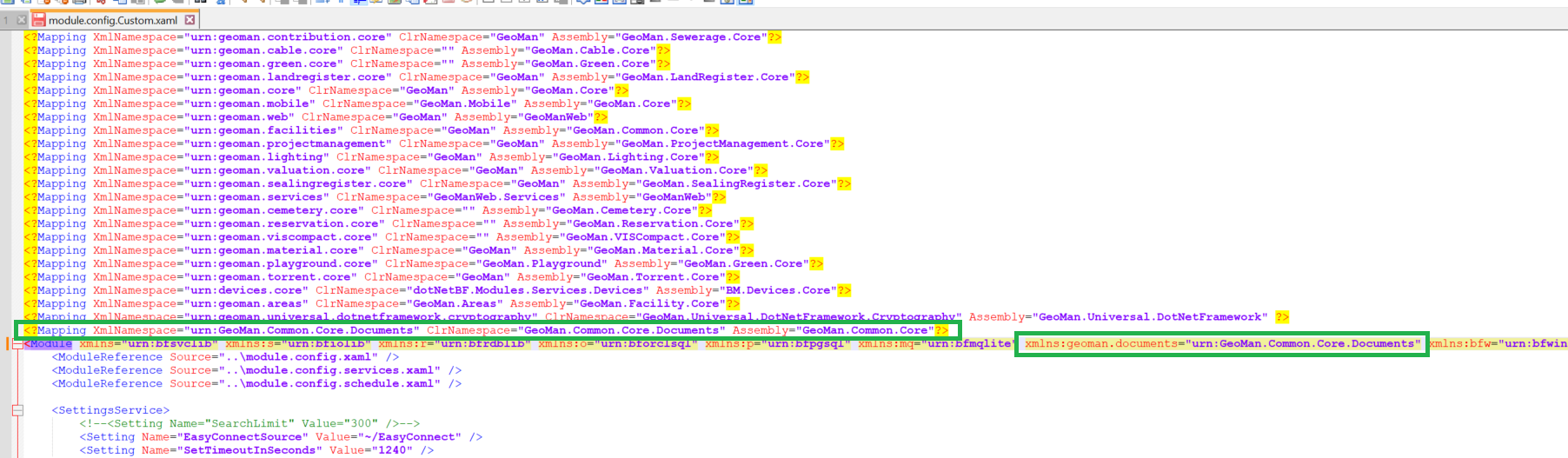Screen dimensions: 1568x458
Task: Close the module.config.Custom.xaml tab with red X
Action: (x=190, y=20)
